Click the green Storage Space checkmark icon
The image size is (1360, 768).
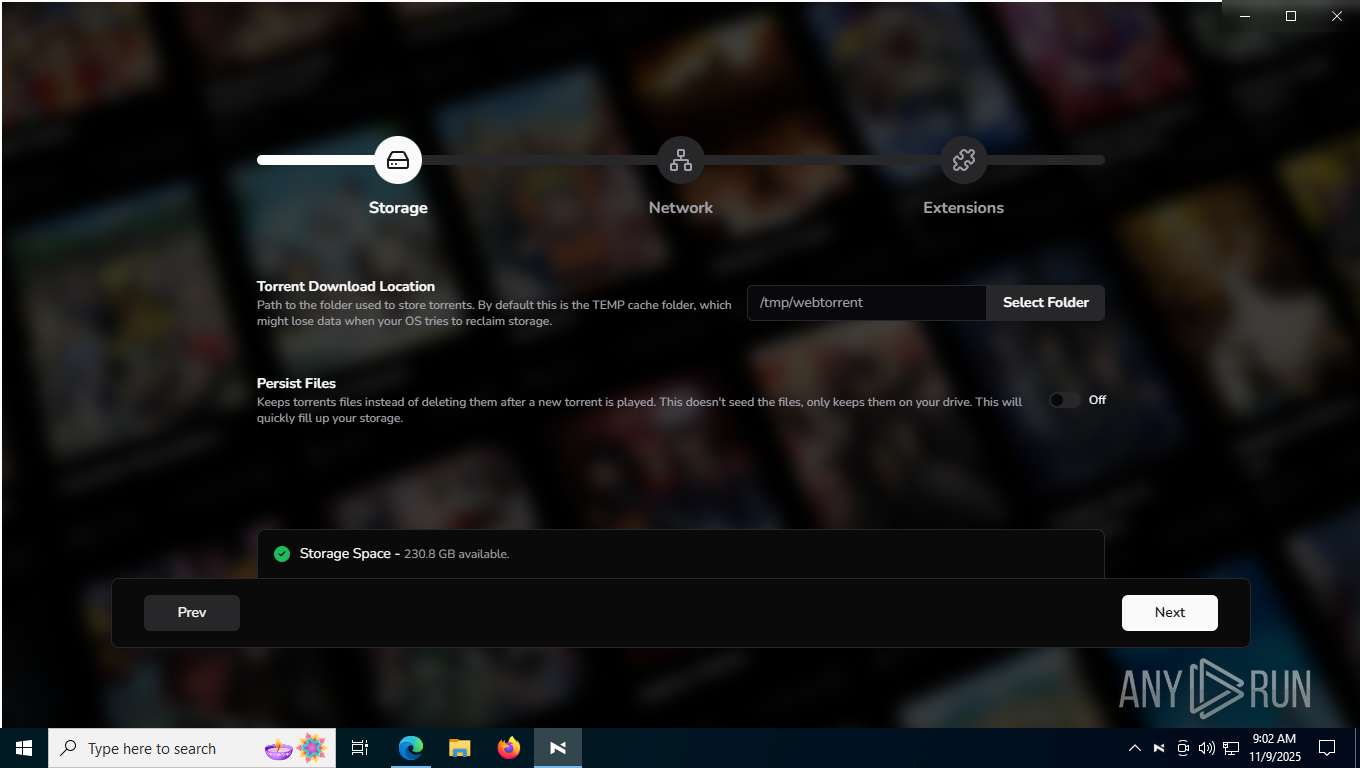[x=282, y=554]
